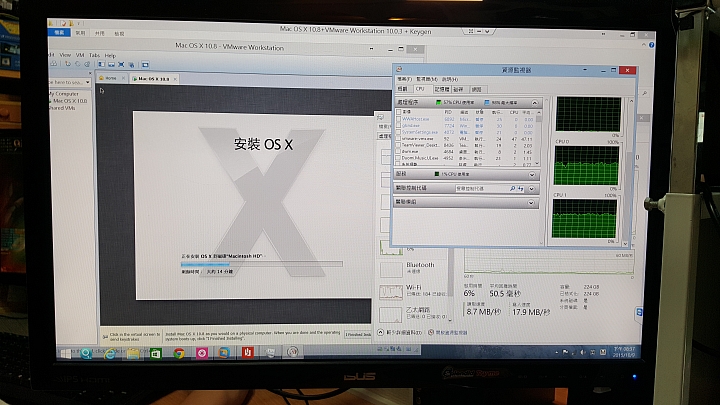Click VMware full screen toolbar icon
The width and height of the screenshot is (720, 405).
121,64
